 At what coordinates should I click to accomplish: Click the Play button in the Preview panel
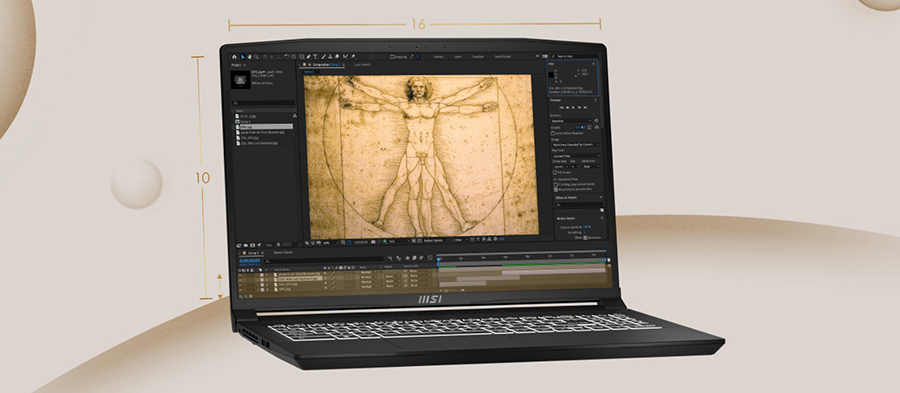click(x=573, y=107)
